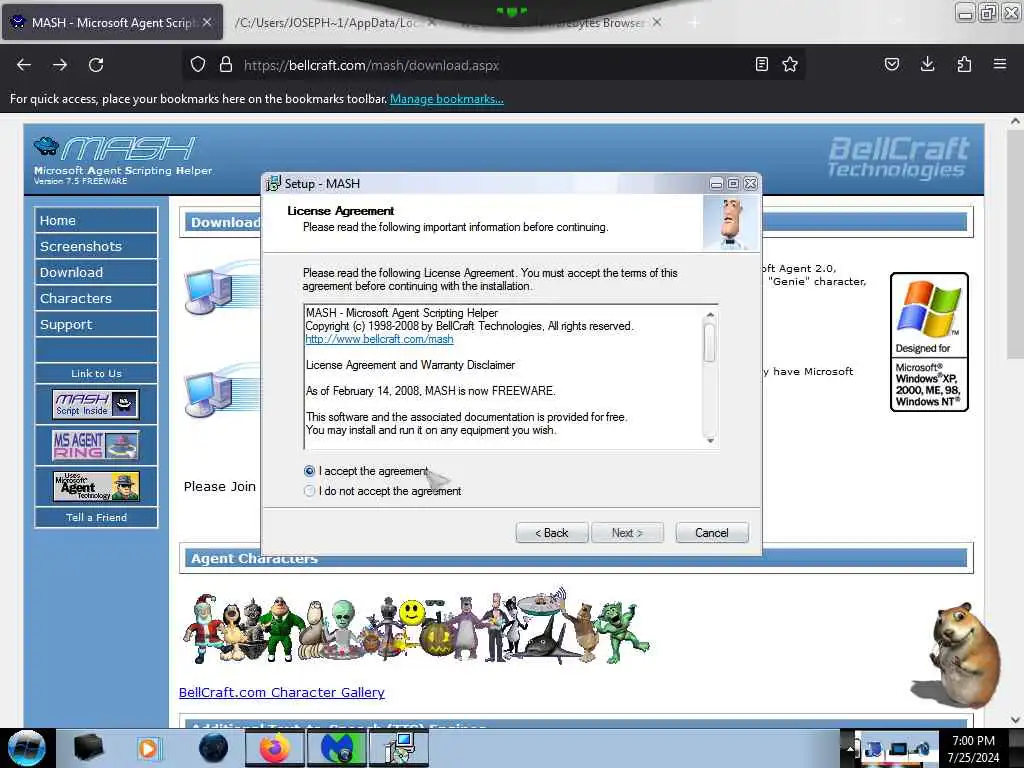Open Download in the site sidebar
The width and height of the screenshot is (1024, 768).
point(96,272)
